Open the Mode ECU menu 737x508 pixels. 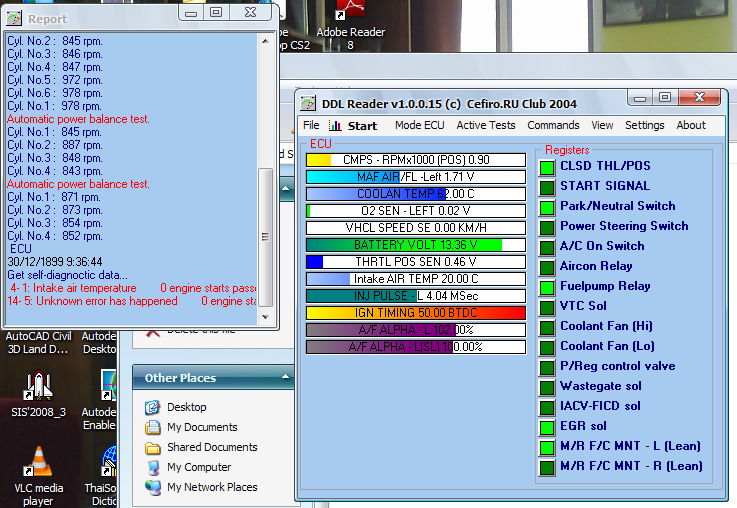pyautogui.click(x=419, y=126)
